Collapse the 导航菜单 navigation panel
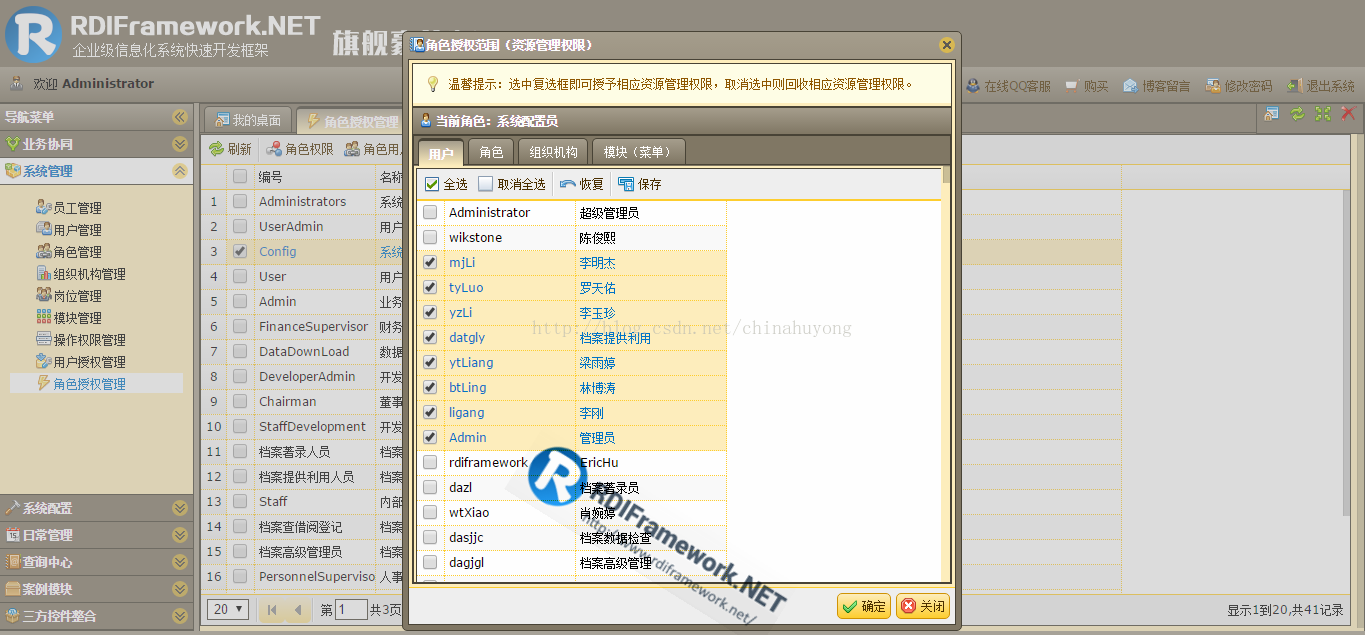 point(179,117)
